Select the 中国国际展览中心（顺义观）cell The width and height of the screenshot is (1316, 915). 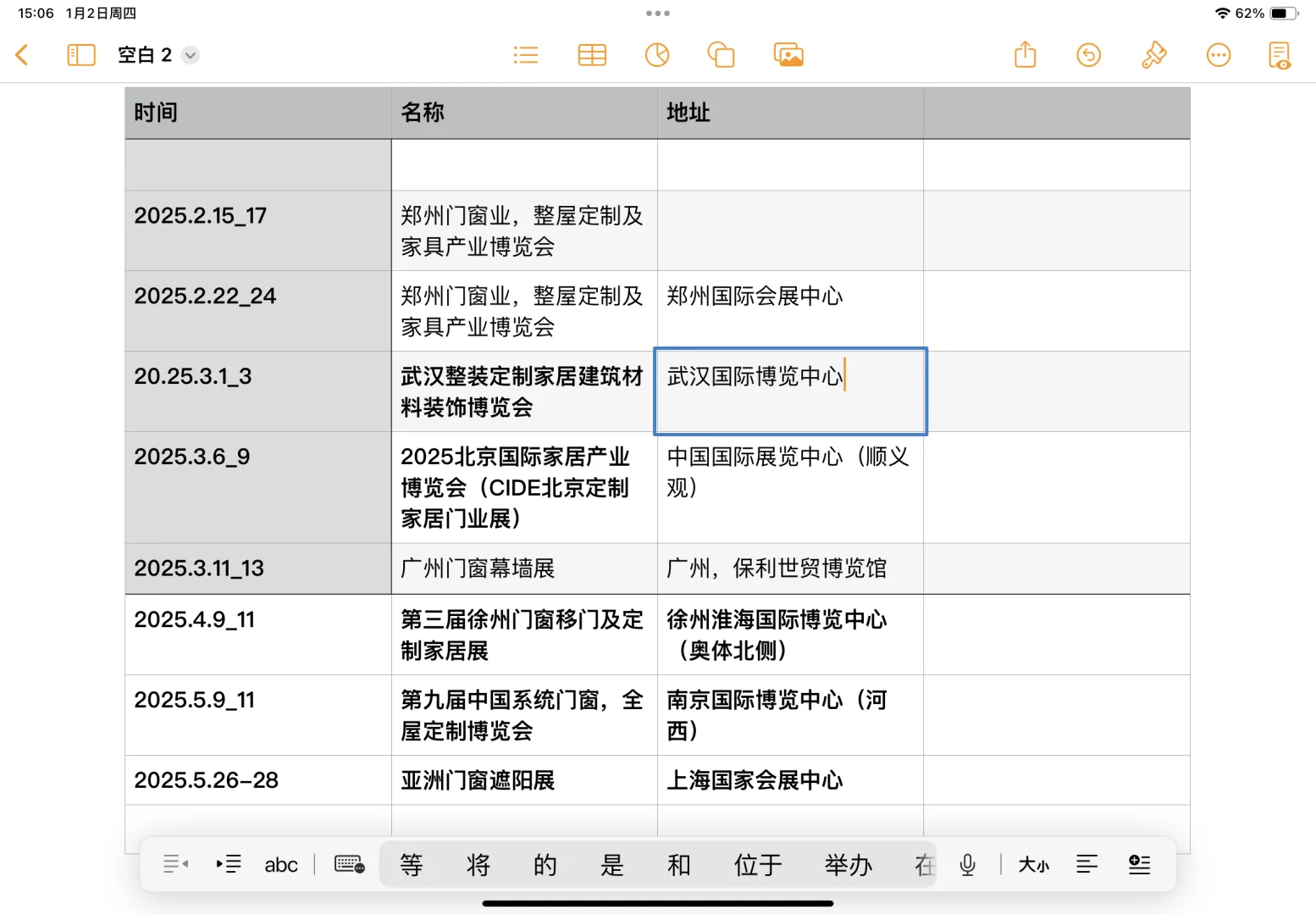790,487
